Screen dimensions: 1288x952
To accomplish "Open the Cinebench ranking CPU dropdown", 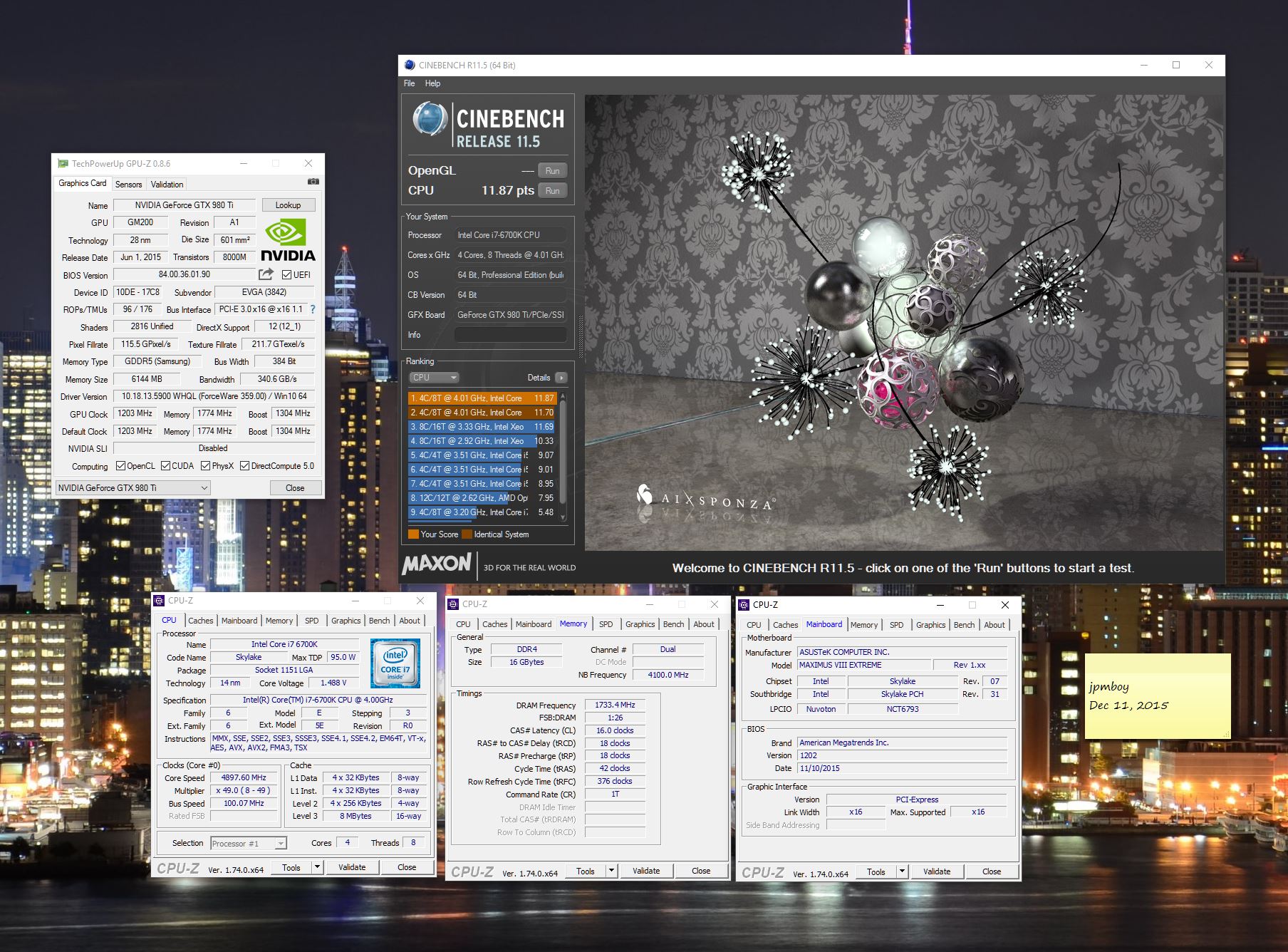I will point(434,378).
